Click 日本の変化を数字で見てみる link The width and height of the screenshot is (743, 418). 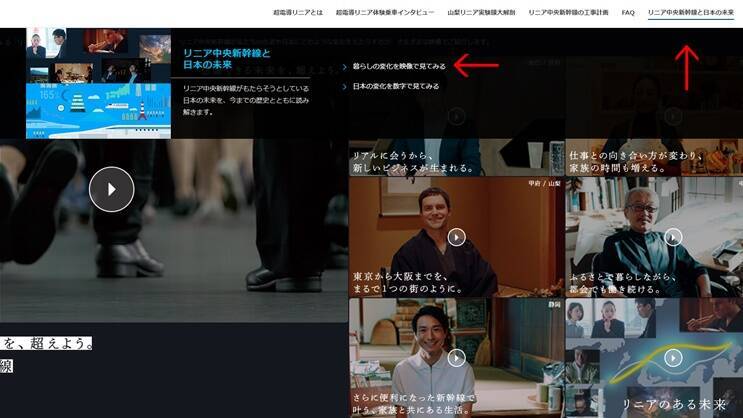pos(395,86)
